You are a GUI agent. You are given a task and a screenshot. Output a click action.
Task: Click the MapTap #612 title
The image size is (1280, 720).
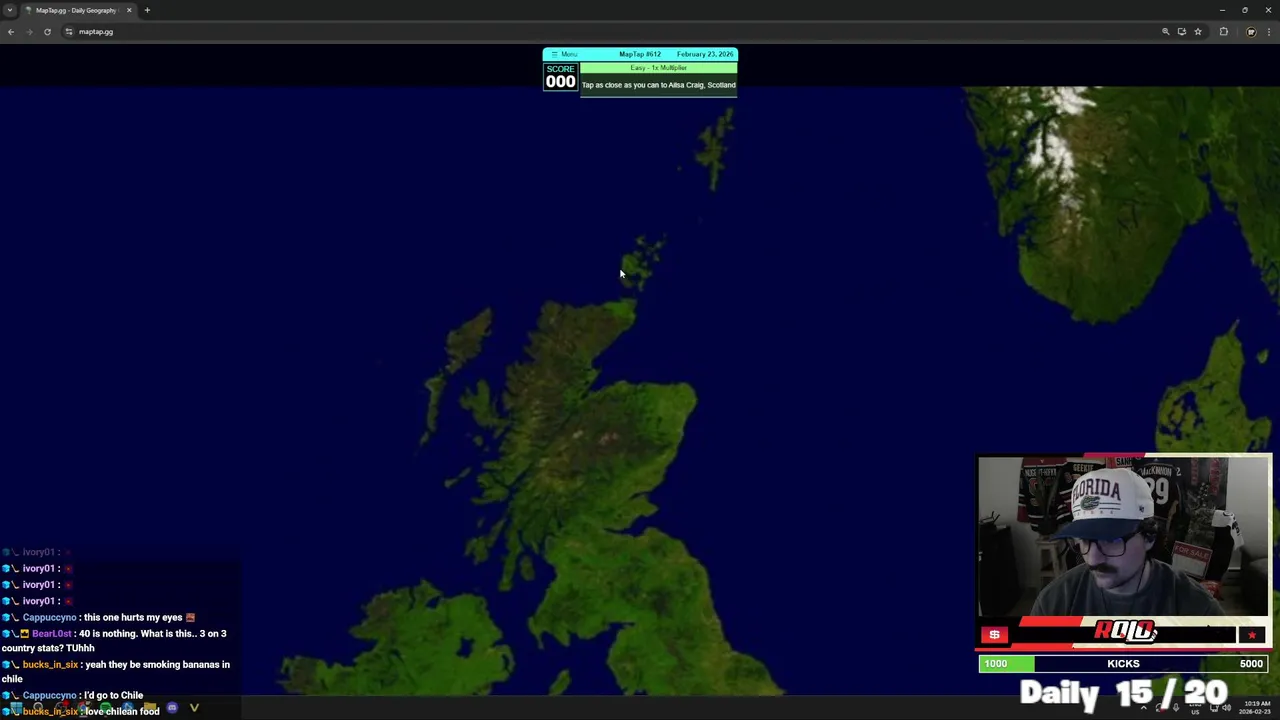pyautogui.click(x=640, y=54)
